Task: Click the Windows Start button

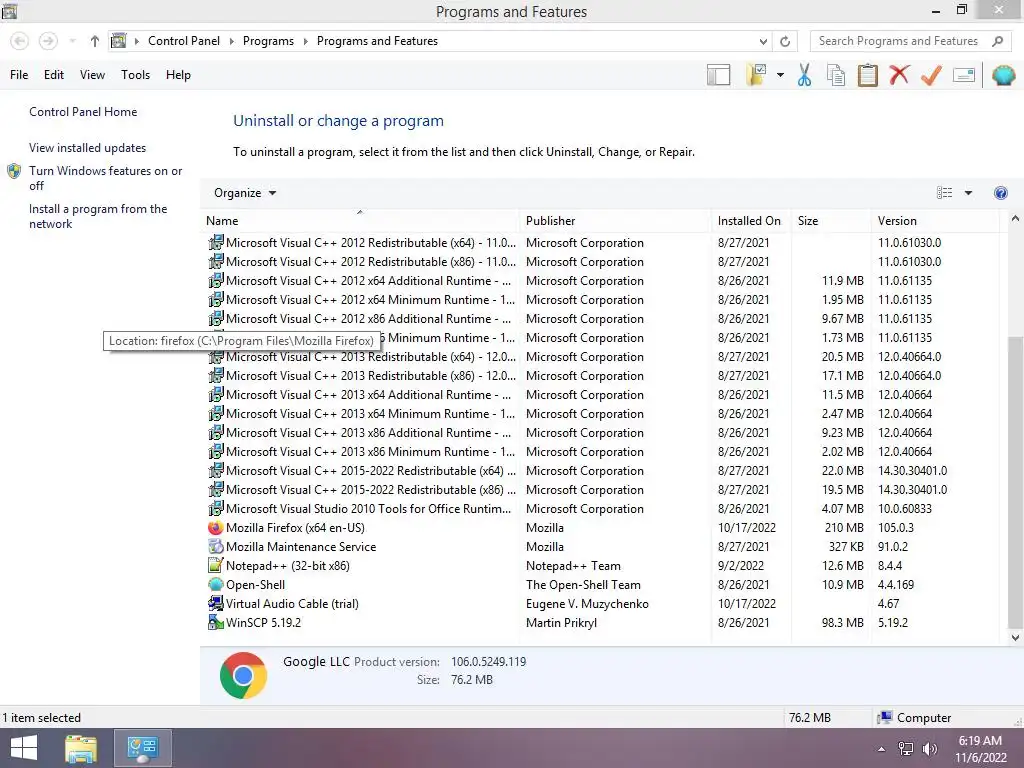Action: pyautogui.click(x=24, y=748)
